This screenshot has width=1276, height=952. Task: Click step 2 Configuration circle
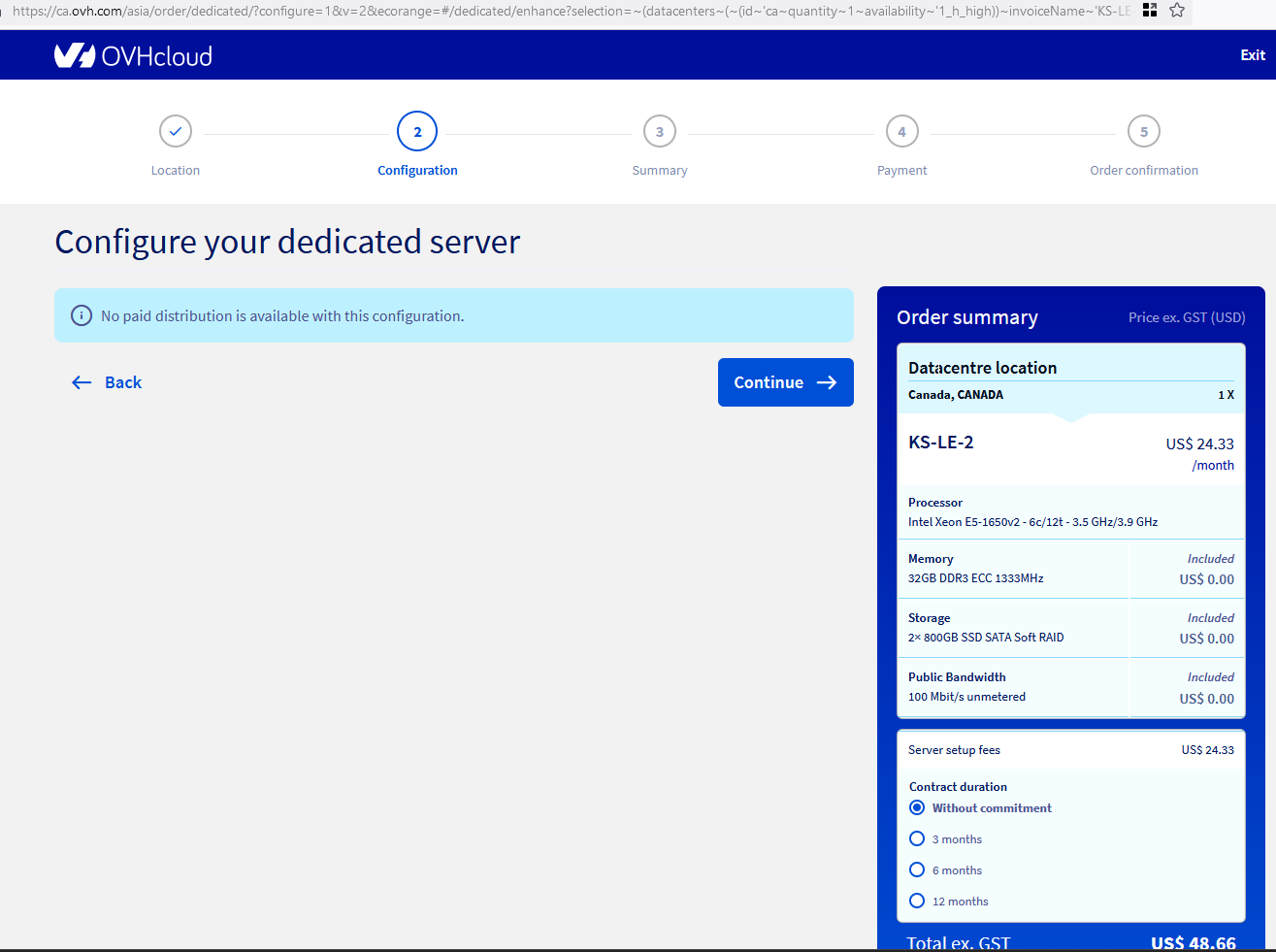pyautogui.click(x=417, y=131)
